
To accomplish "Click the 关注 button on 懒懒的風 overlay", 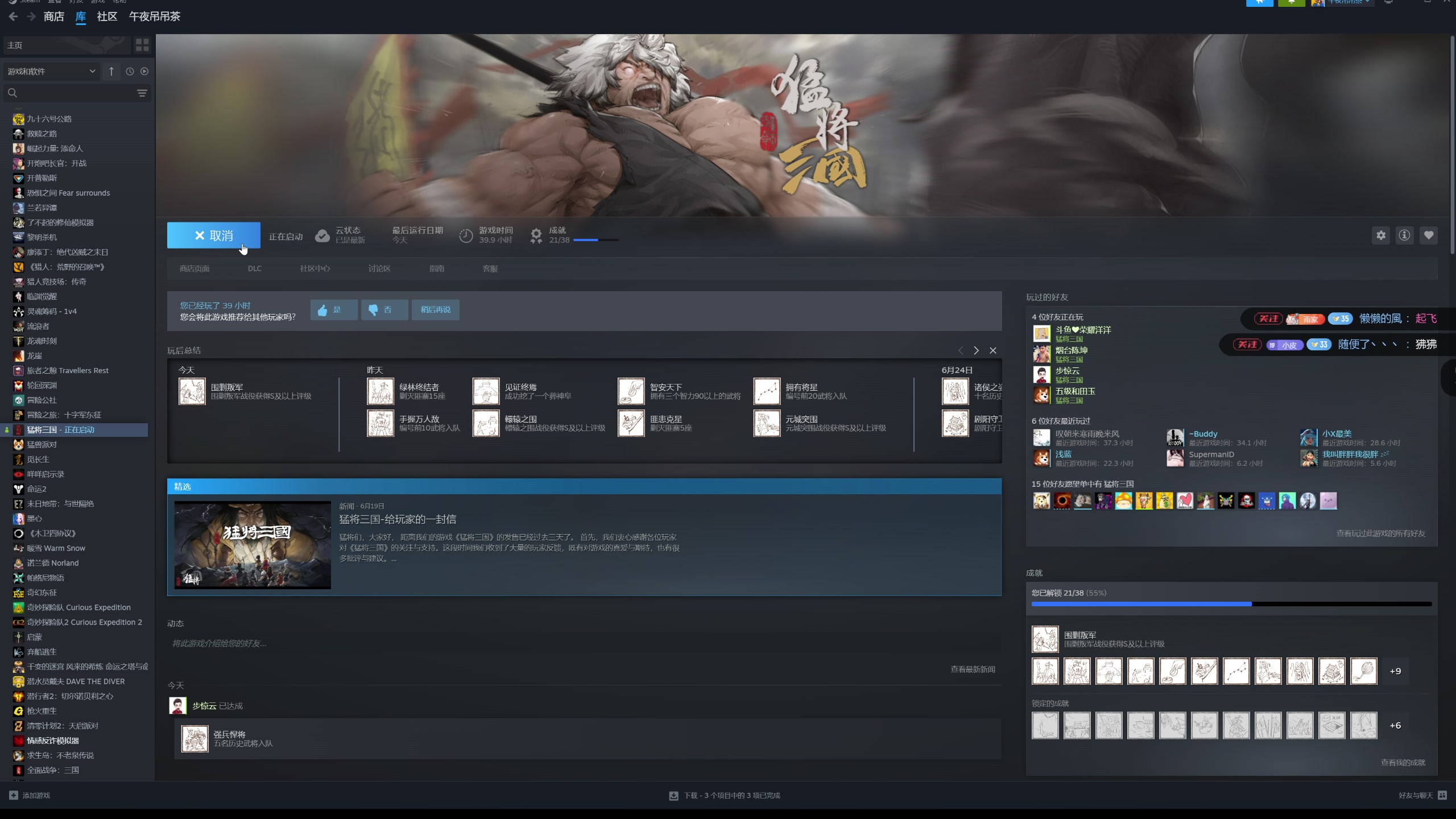I will coord(1268,318).
